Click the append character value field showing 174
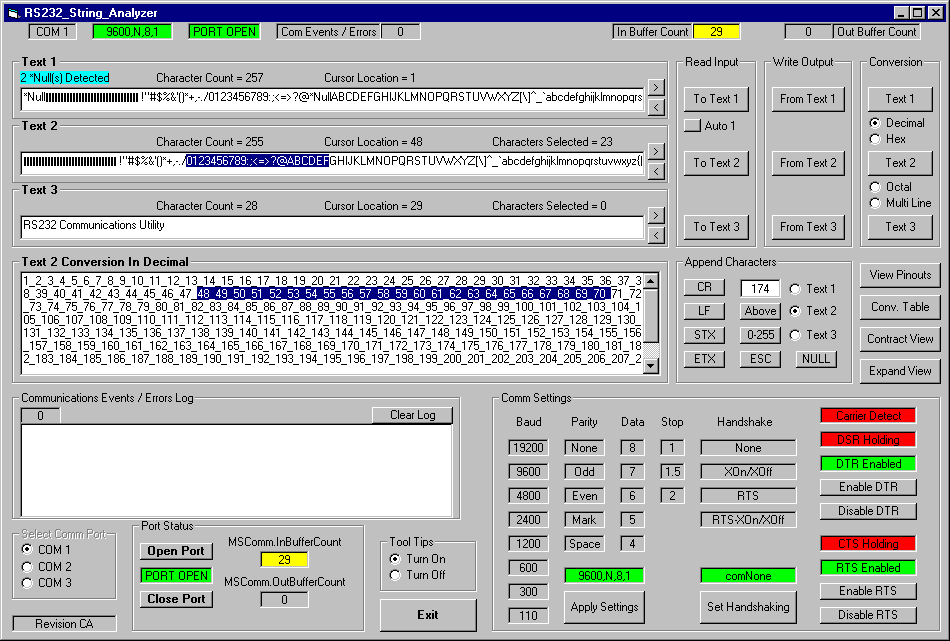Screen dimensions: 950x641 pyautogui.click(x=760, y=288)
